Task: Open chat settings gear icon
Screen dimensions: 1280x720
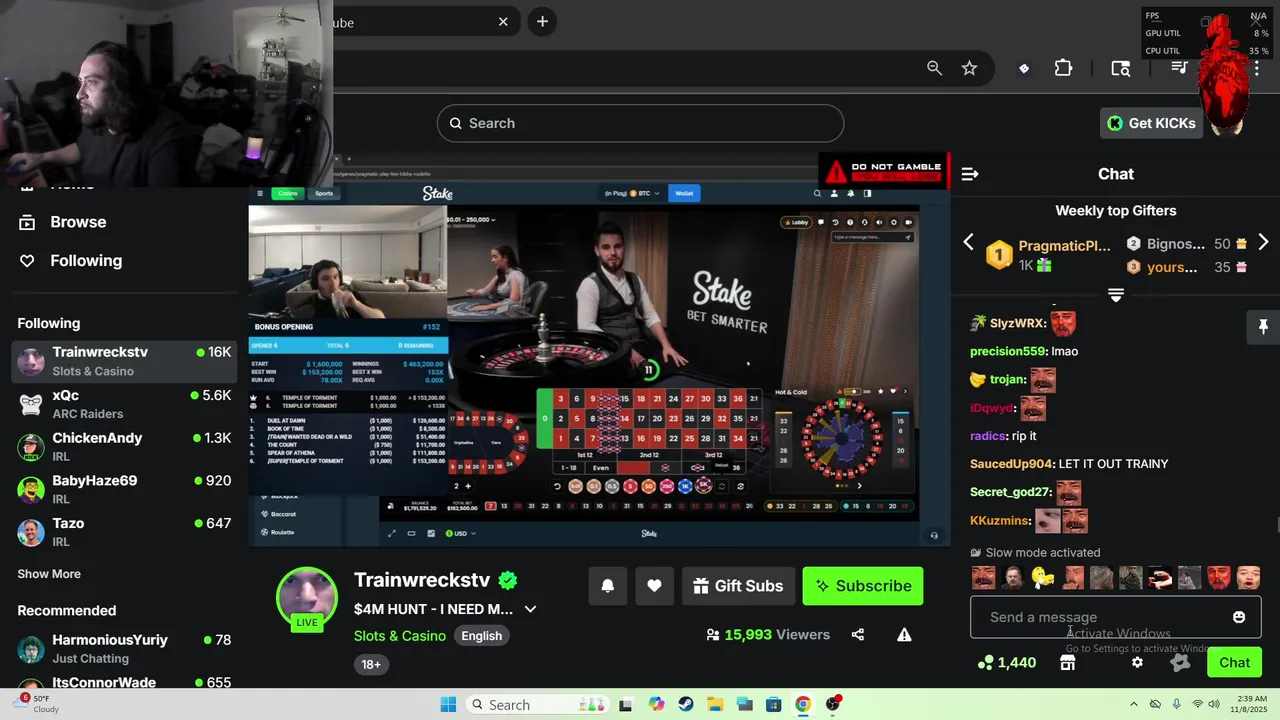Action: pyautogui.click(x=1137, y=662)
